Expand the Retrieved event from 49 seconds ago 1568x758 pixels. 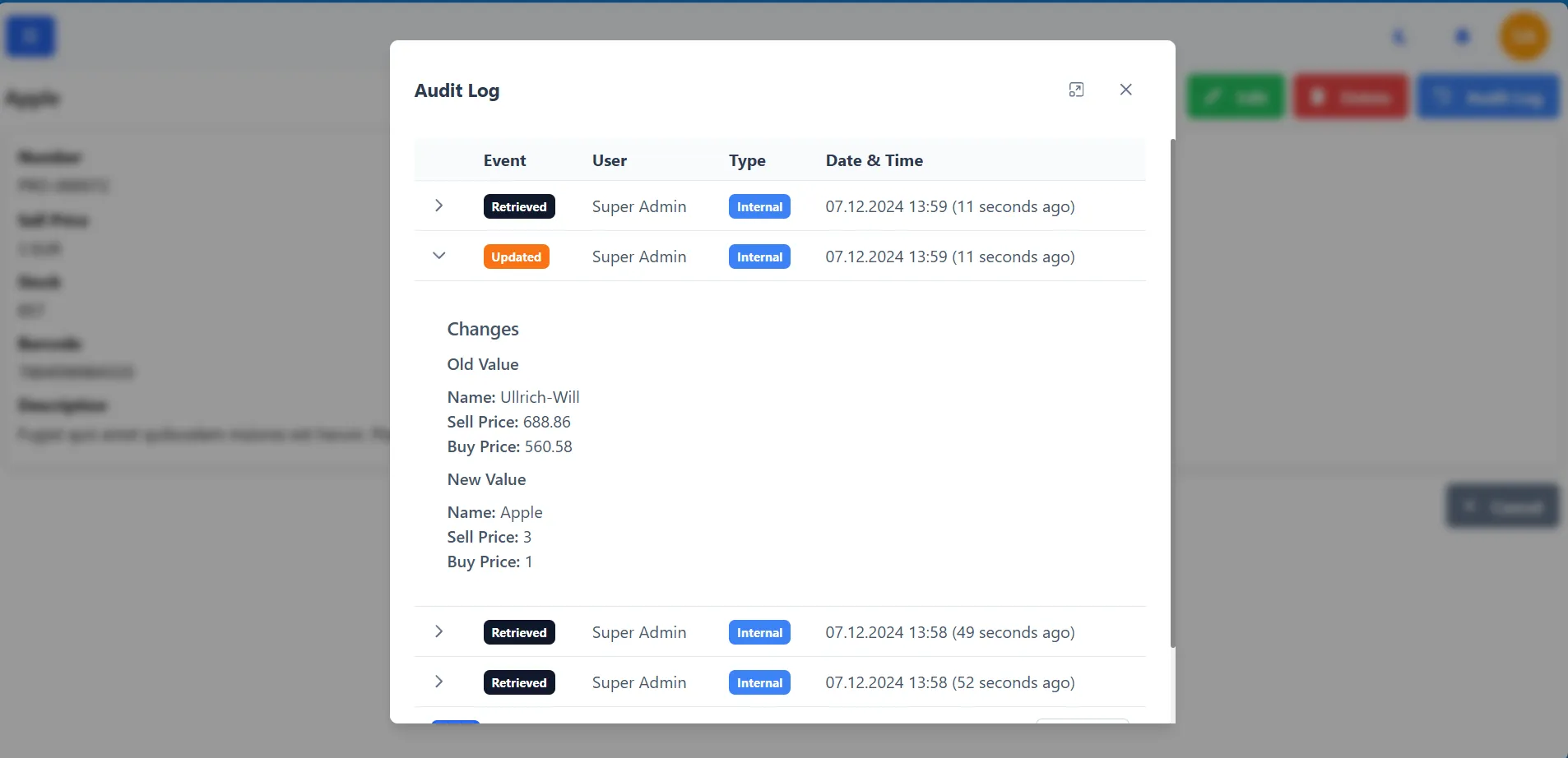(x=438, y=631)
